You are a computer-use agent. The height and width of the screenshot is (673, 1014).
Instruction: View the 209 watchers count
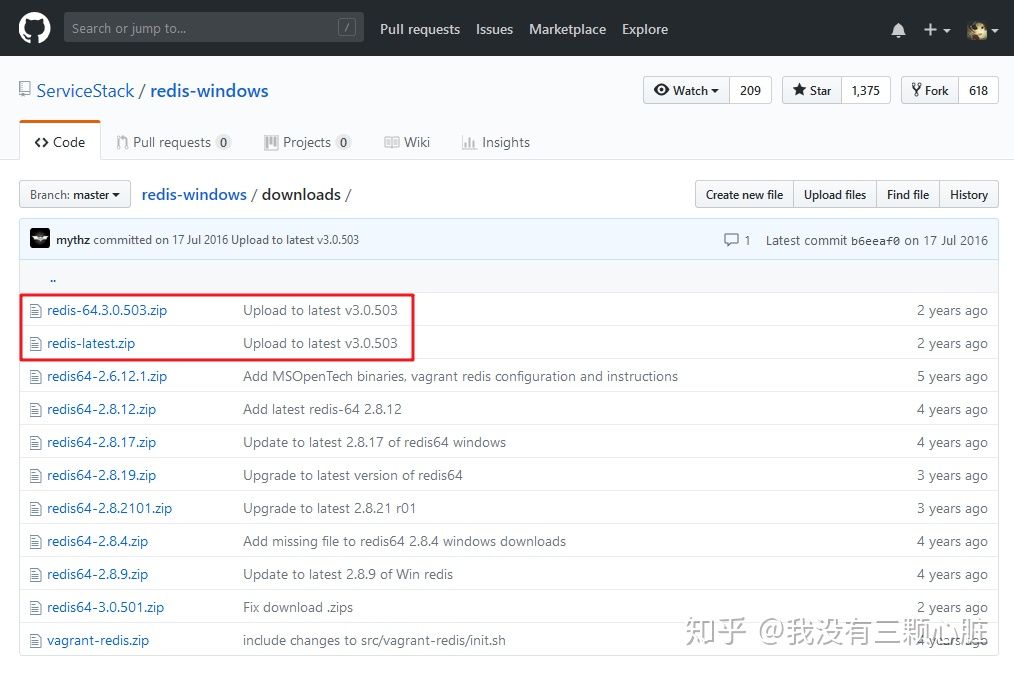[750, 91]
